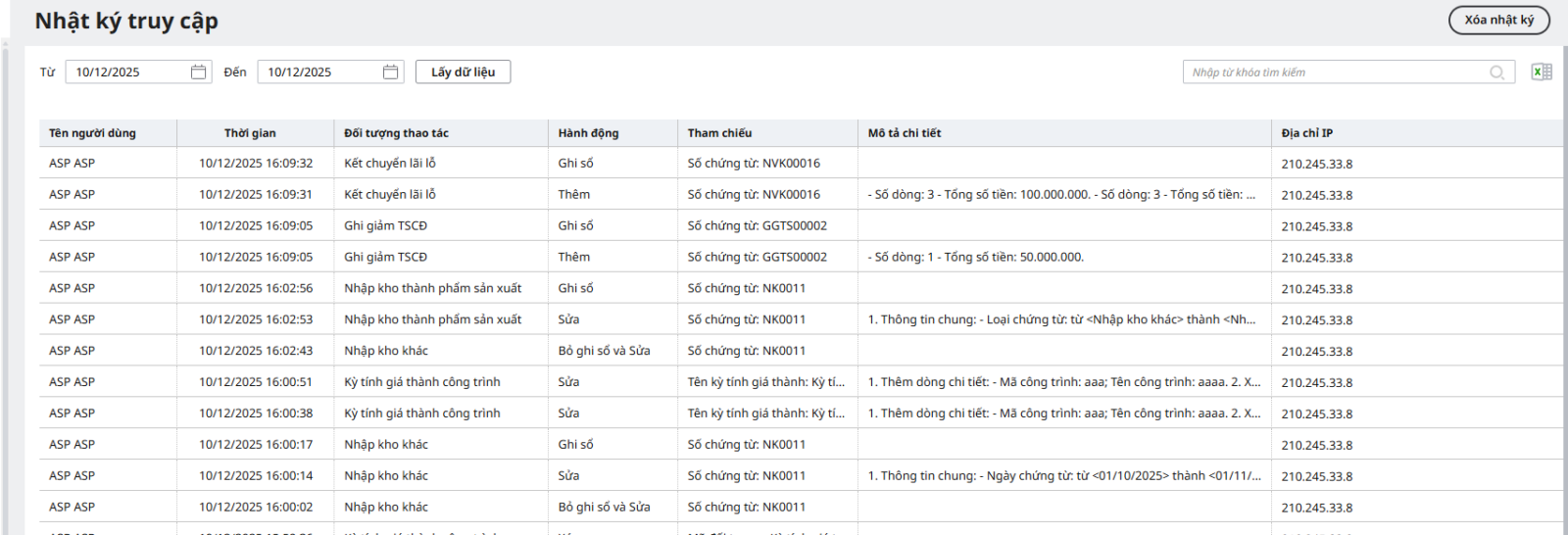Click the 'Từ' date input field
1568x535 pixels.
tap(127, 73)
